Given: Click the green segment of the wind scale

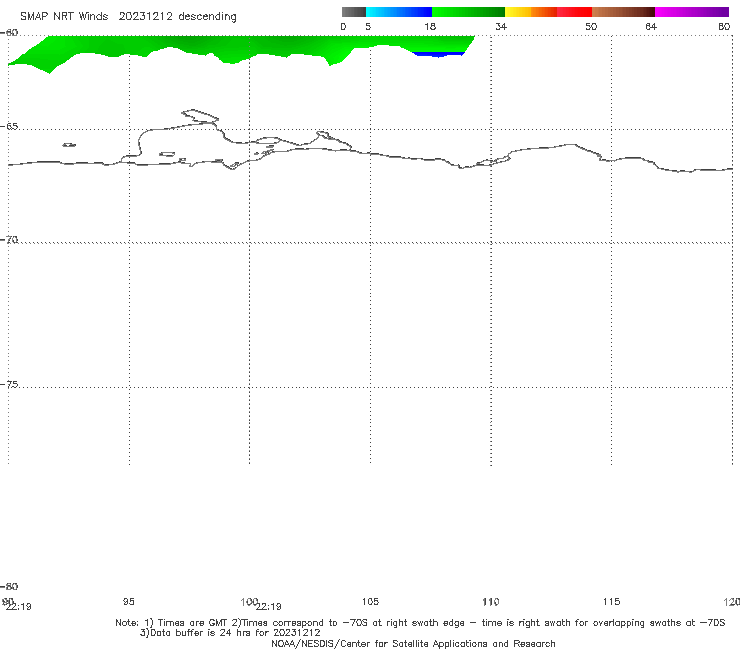Looking at the screenshot, I should (x=468, y=12).
